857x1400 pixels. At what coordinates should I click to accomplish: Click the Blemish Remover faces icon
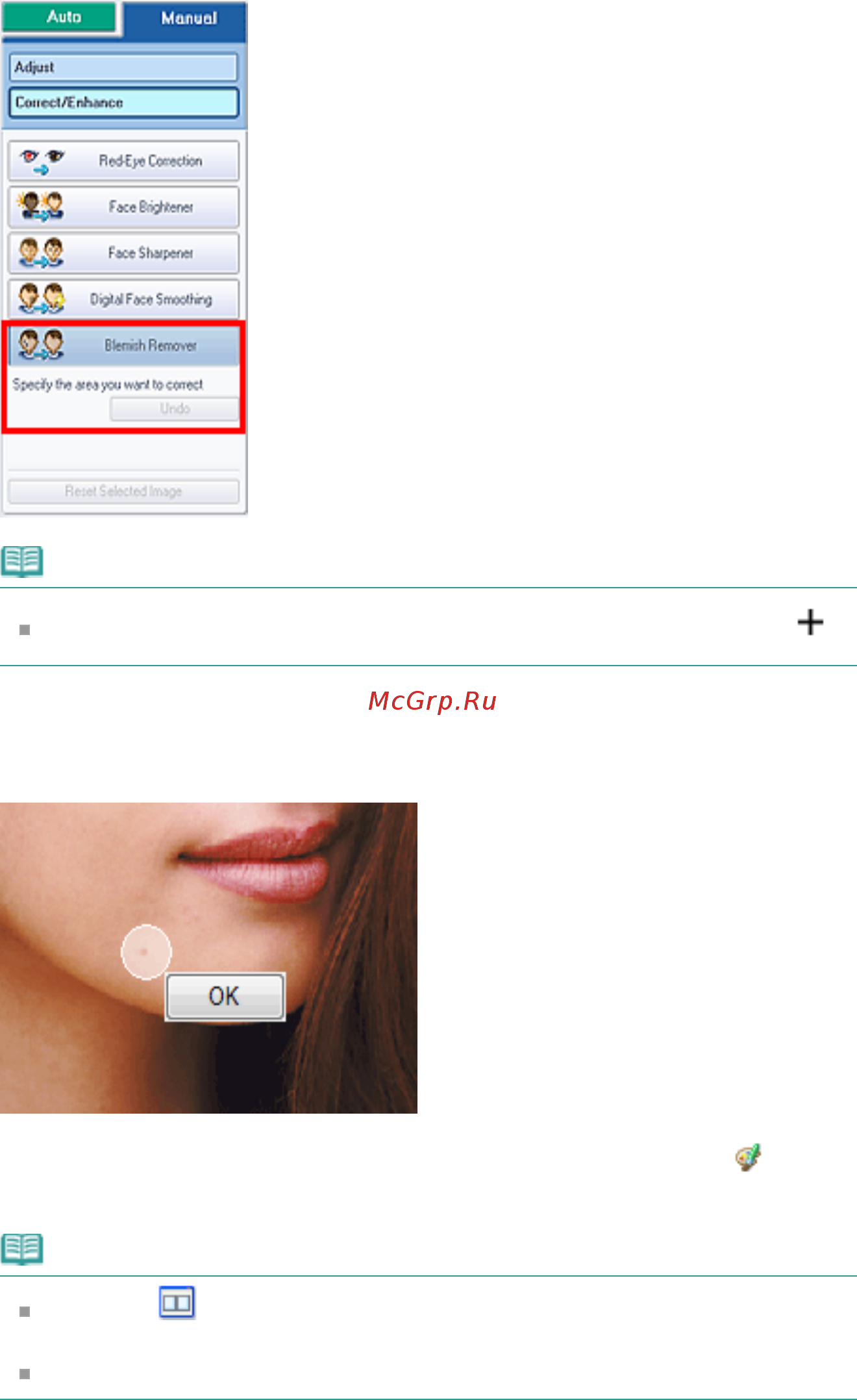[41, 345]
